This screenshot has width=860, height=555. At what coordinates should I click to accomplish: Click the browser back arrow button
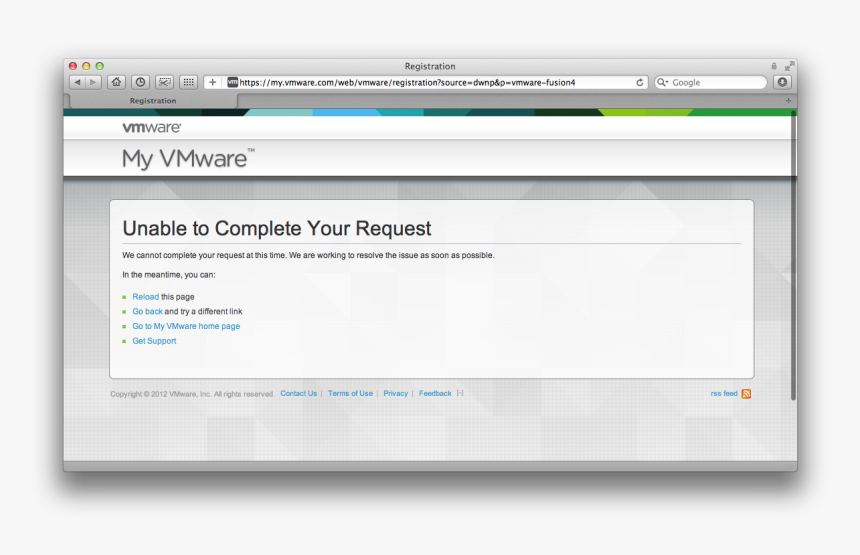[x=77, y=82]
